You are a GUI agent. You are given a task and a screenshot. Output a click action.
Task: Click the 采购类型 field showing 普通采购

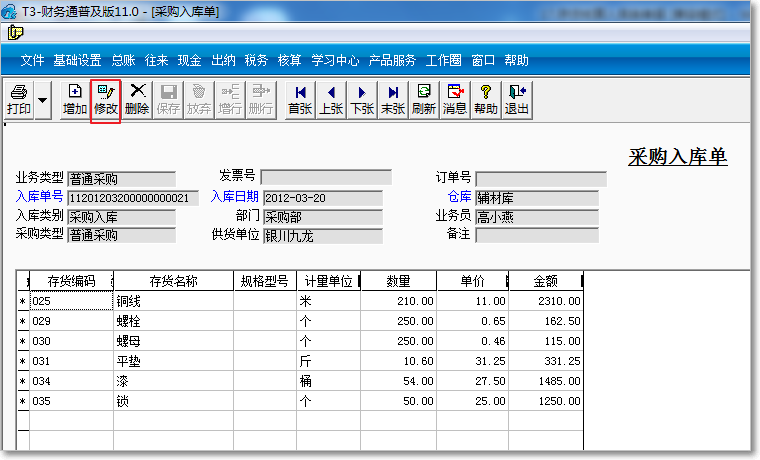(122, 235)
